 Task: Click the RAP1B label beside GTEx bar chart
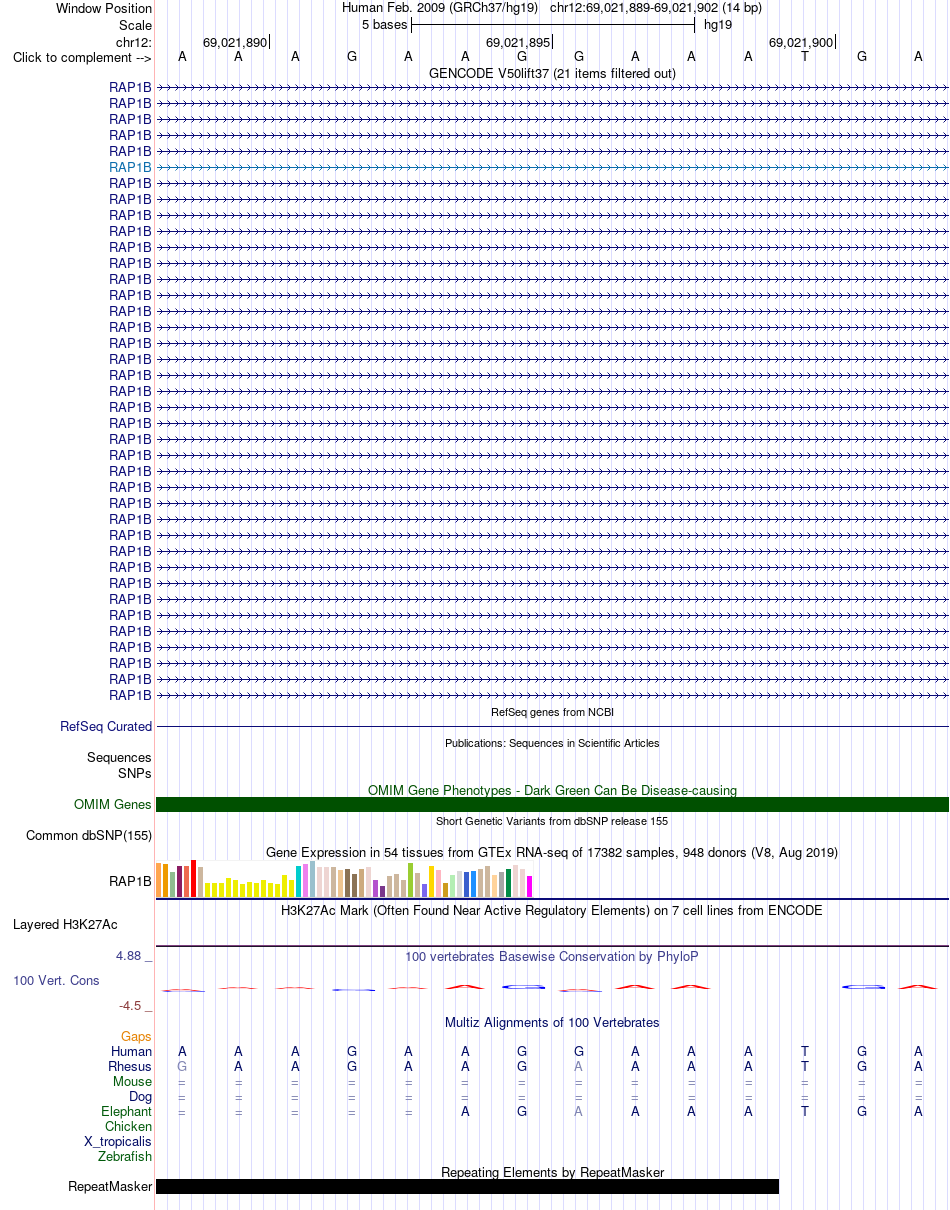click(x=130, y=882)
